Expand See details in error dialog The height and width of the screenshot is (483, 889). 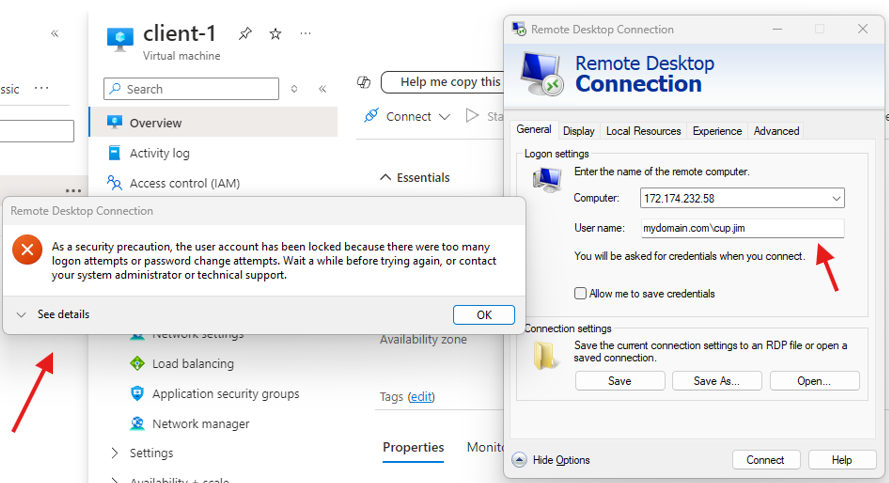coord(53,314)
